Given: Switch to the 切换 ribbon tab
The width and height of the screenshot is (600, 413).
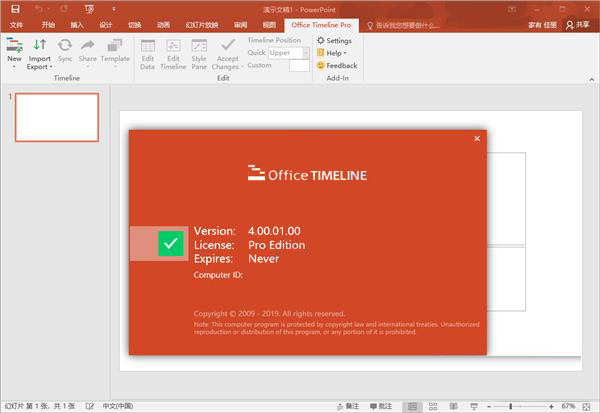Looking at the screenshot, I should 134,25.
